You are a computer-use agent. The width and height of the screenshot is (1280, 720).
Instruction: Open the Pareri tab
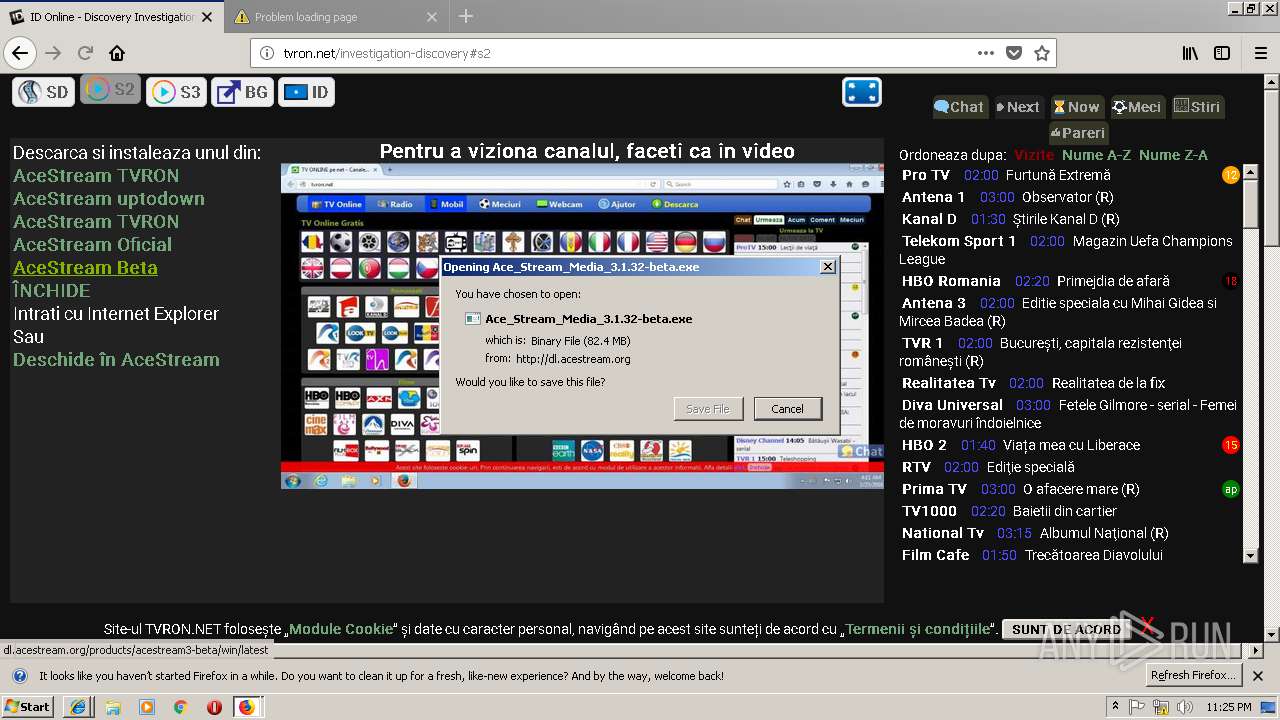1078,133
